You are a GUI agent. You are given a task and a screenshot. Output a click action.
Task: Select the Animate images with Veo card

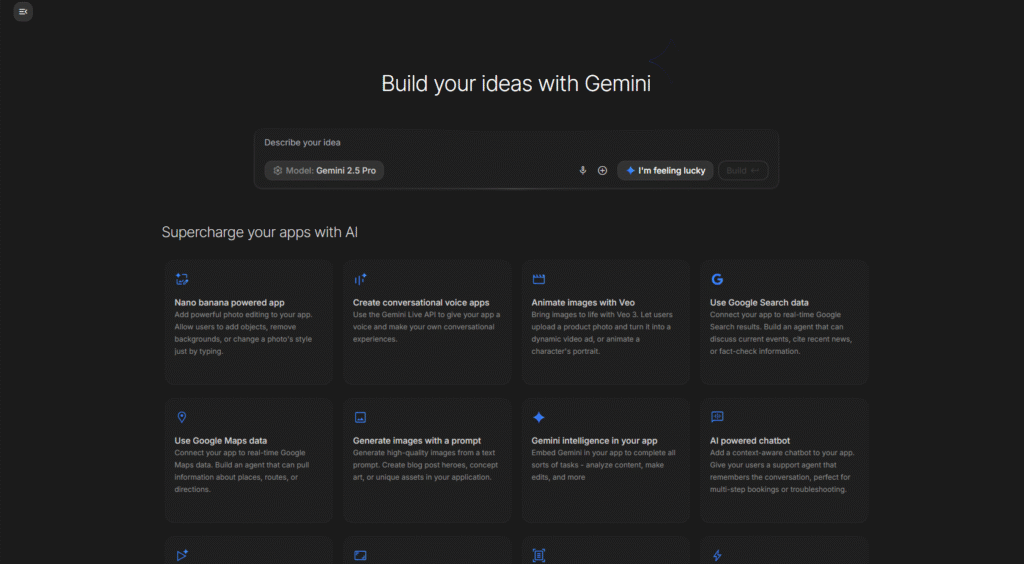(605, 323)
